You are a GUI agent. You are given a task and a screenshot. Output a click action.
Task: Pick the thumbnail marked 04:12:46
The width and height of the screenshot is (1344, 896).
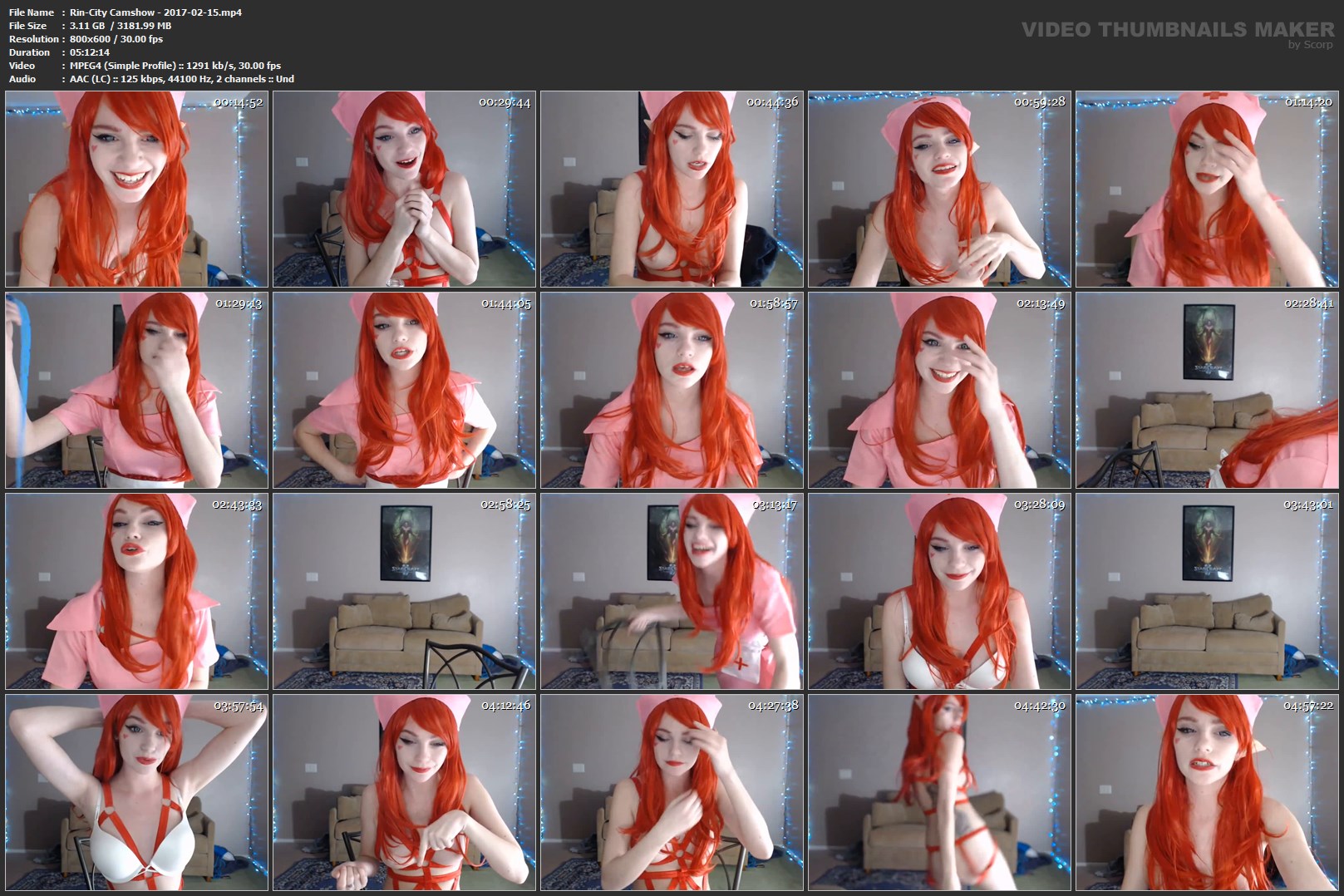click(x=404, y=792)
